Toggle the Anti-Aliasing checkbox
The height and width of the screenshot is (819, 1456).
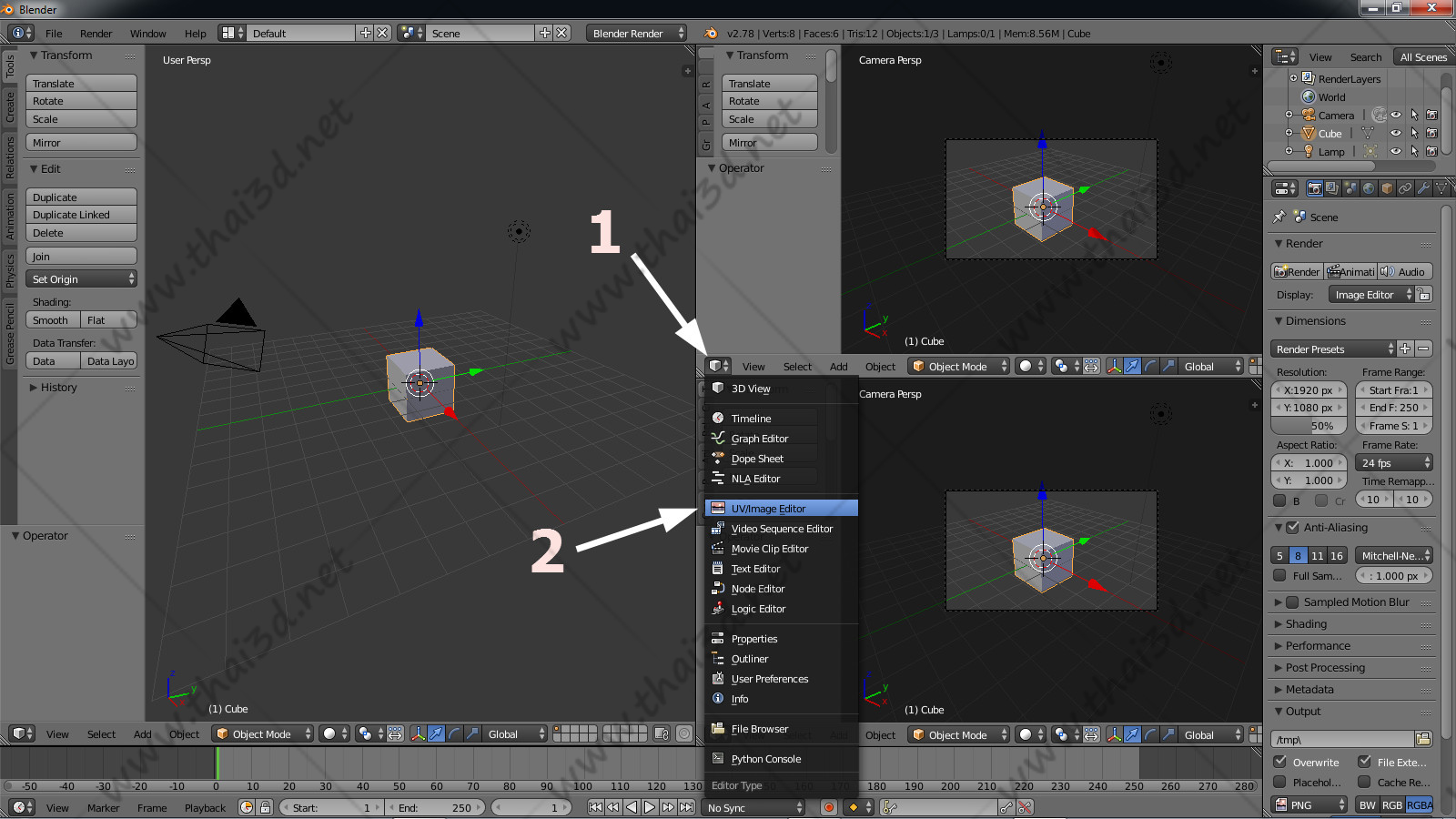[1292, 528]
